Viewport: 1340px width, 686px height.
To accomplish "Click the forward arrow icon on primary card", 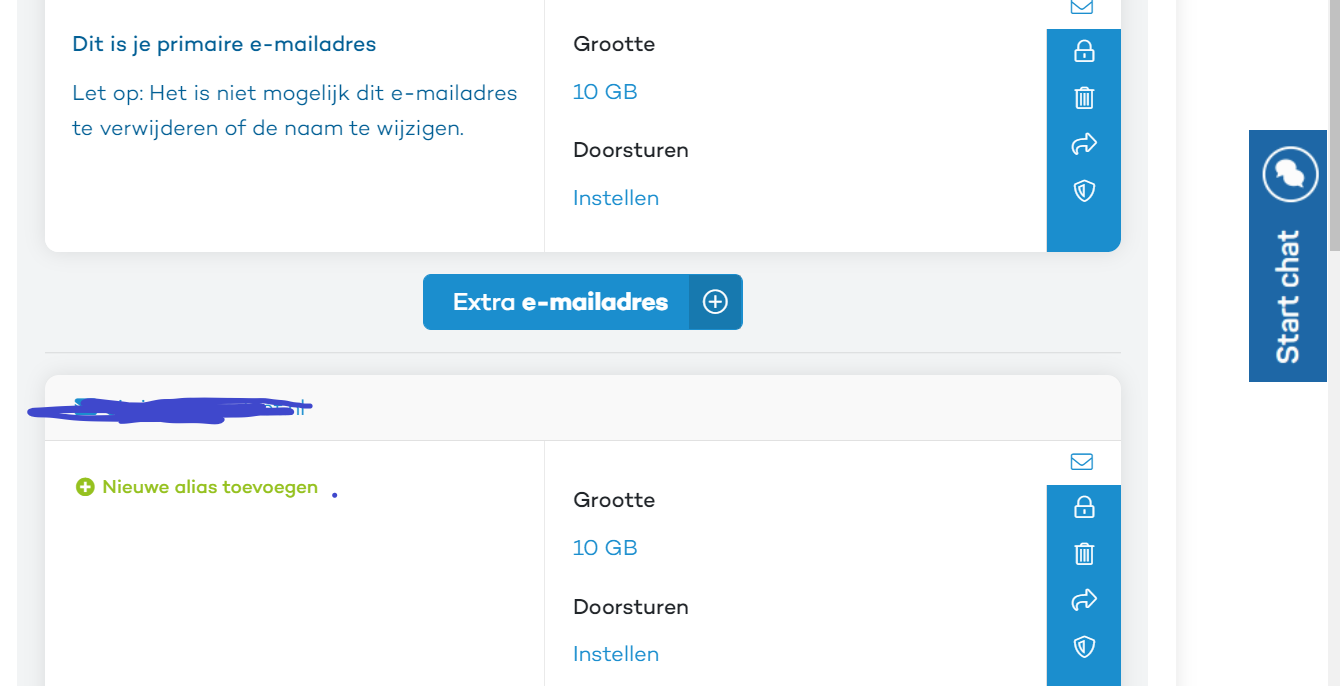I will (1084, 144).
